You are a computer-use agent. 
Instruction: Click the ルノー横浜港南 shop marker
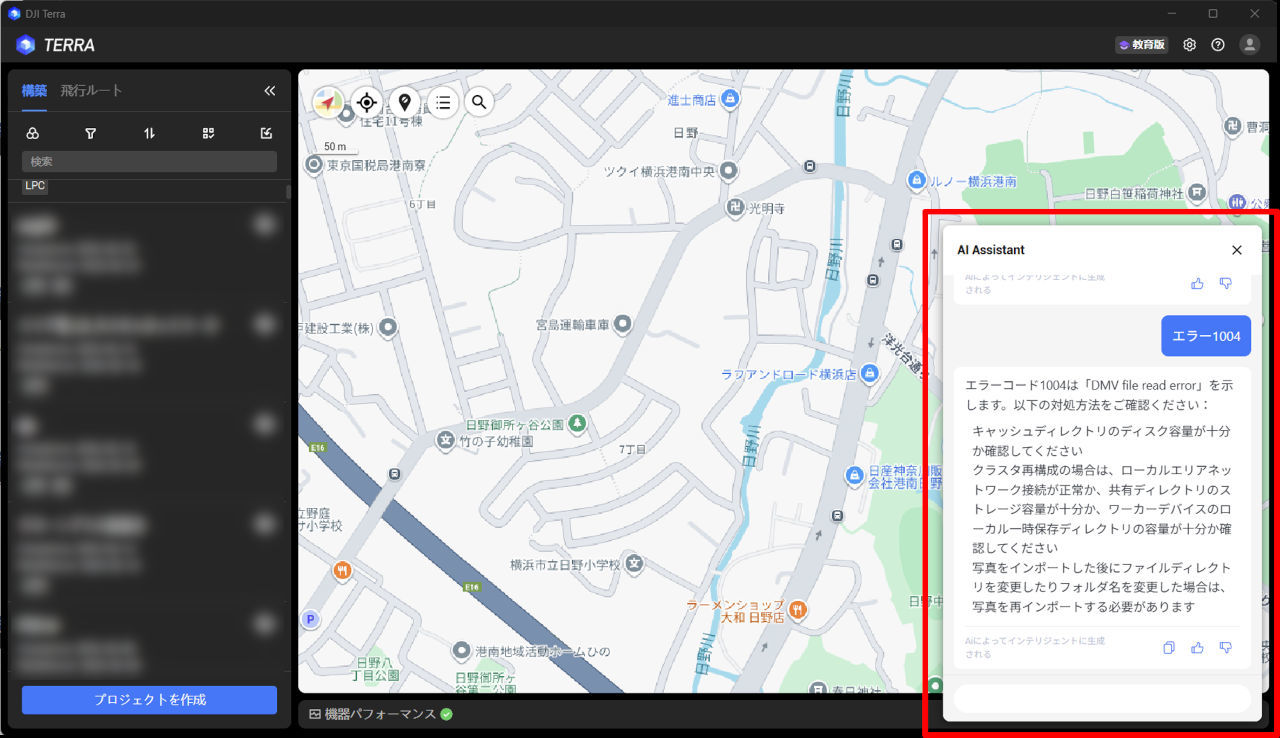(915, 180)
